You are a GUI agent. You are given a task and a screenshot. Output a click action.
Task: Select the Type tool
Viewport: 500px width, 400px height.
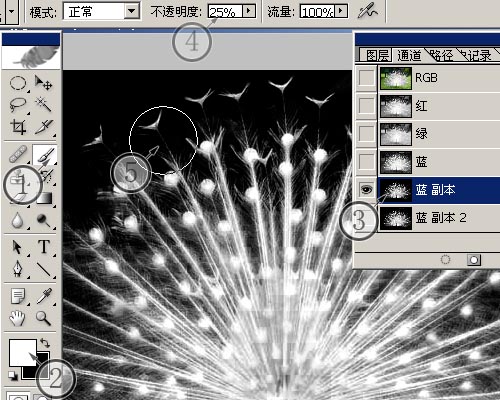44,247
